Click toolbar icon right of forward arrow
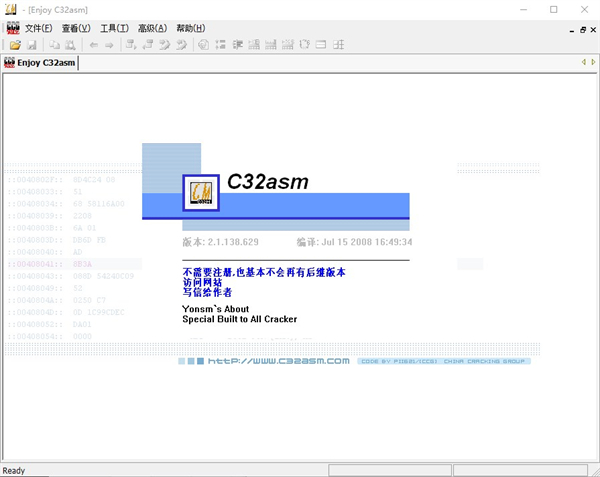Screen dimensions: 600x477 [131, 45]
